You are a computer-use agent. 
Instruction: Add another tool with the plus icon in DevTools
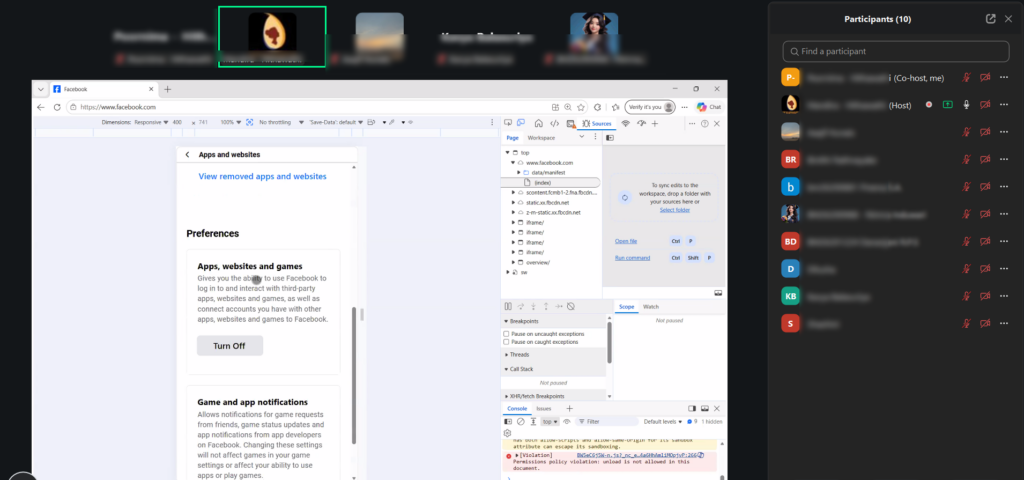tap(655, 123)
